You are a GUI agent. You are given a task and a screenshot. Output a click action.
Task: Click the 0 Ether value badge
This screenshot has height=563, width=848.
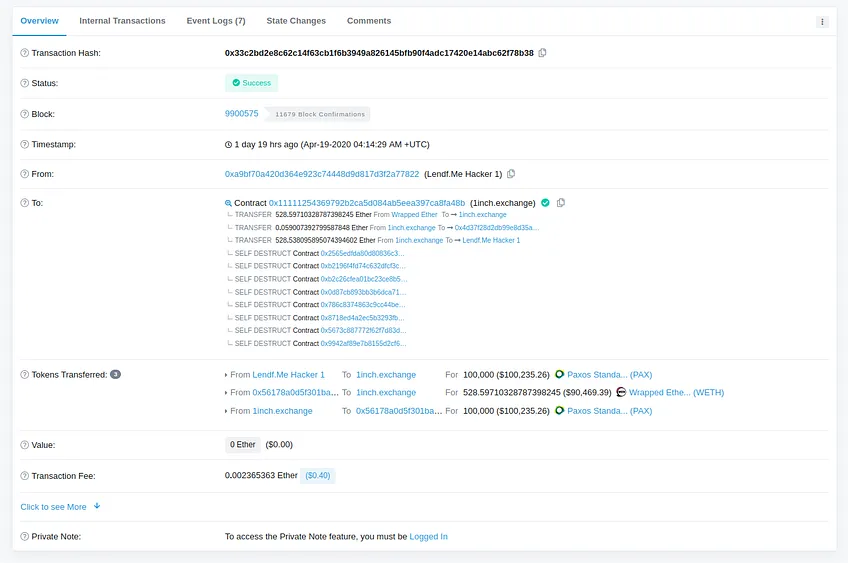(243, 445)
